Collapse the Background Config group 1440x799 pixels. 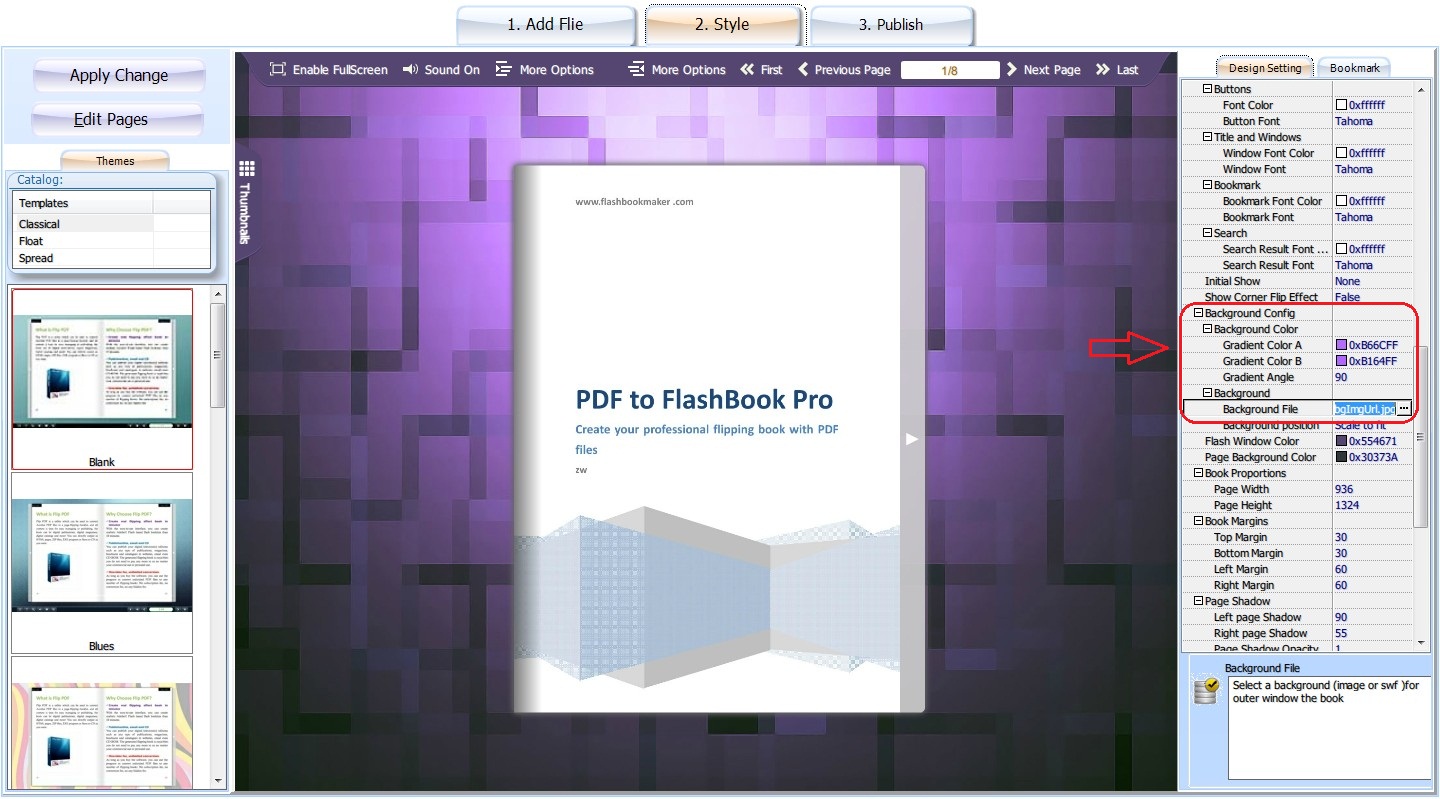tap(1198, 313)
